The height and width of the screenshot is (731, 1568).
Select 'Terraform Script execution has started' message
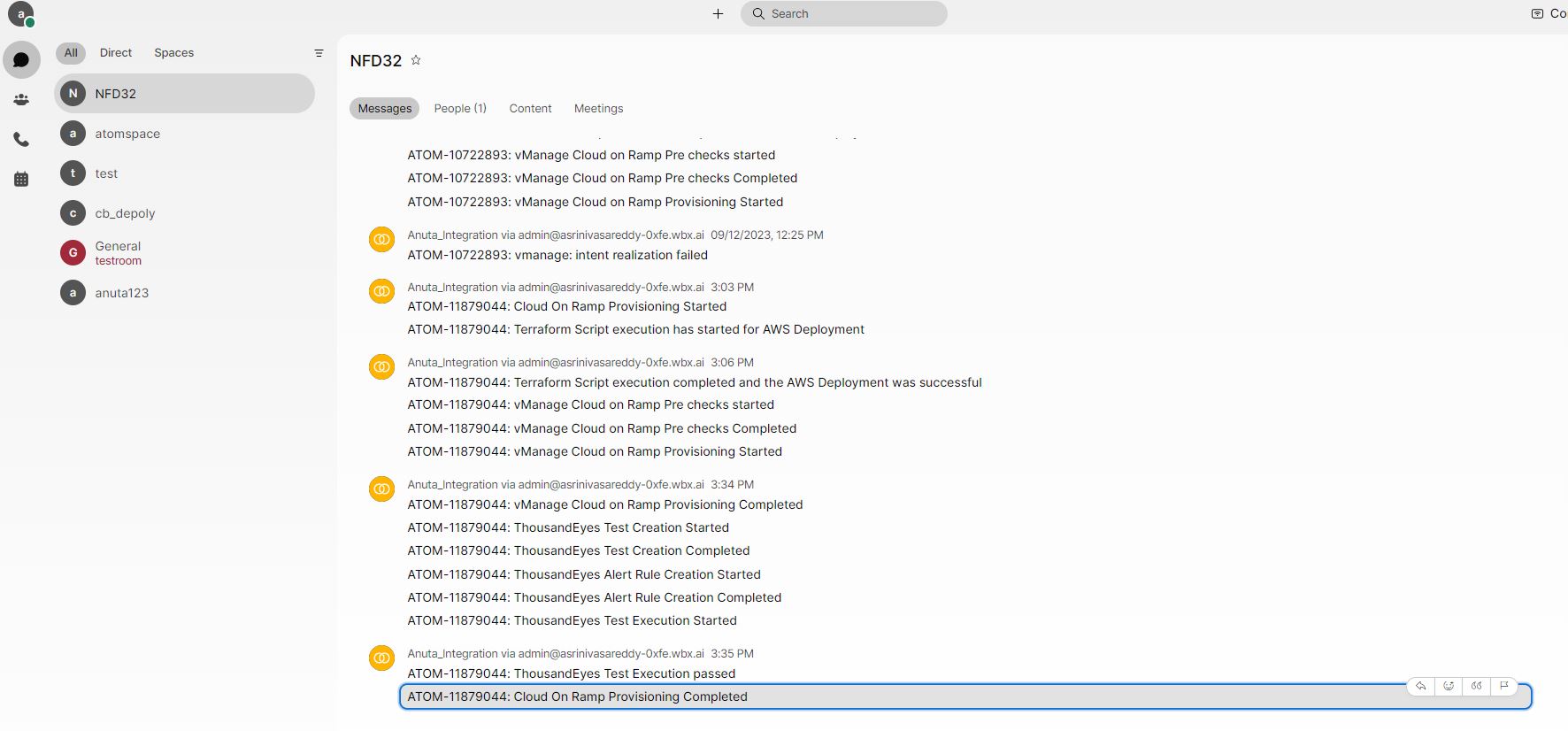tap(635, 329)
